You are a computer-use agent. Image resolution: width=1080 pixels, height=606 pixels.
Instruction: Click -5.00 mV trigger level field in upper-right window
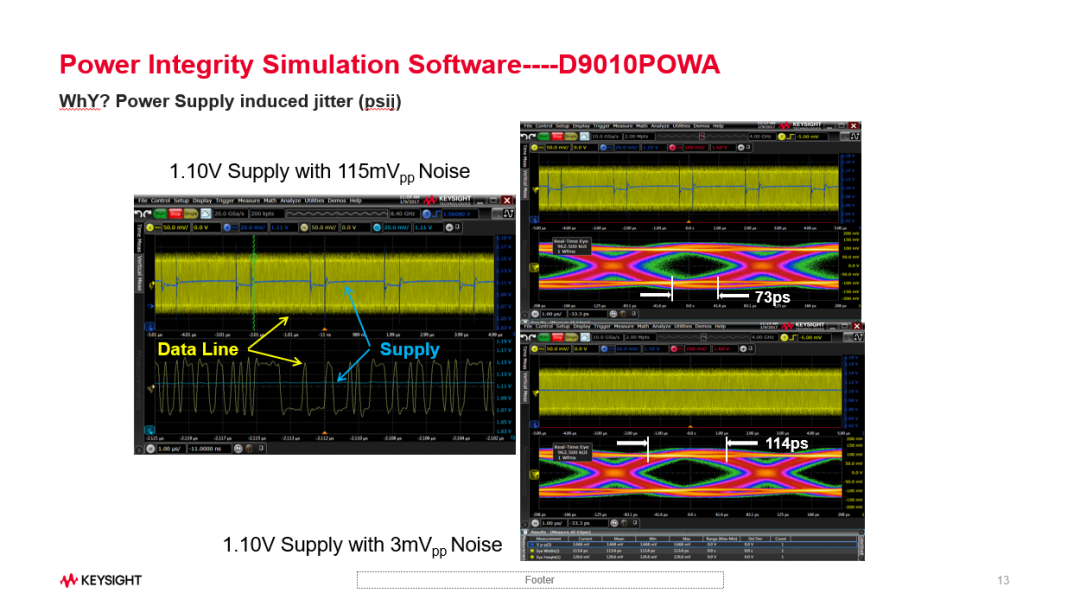[x=811, y=136]
